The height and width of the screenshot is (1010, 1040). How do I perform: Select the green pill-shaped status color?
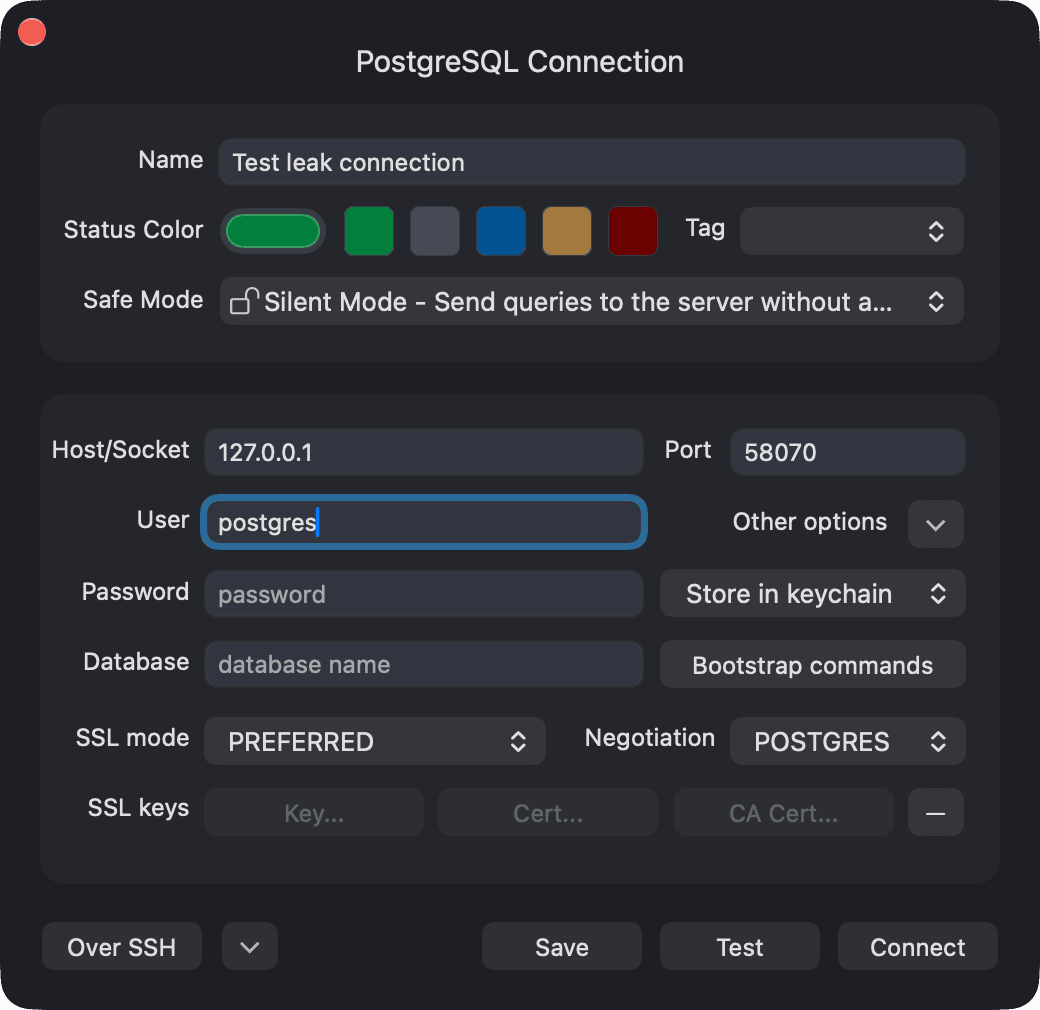pyautogui.click(x=273, y=231)
